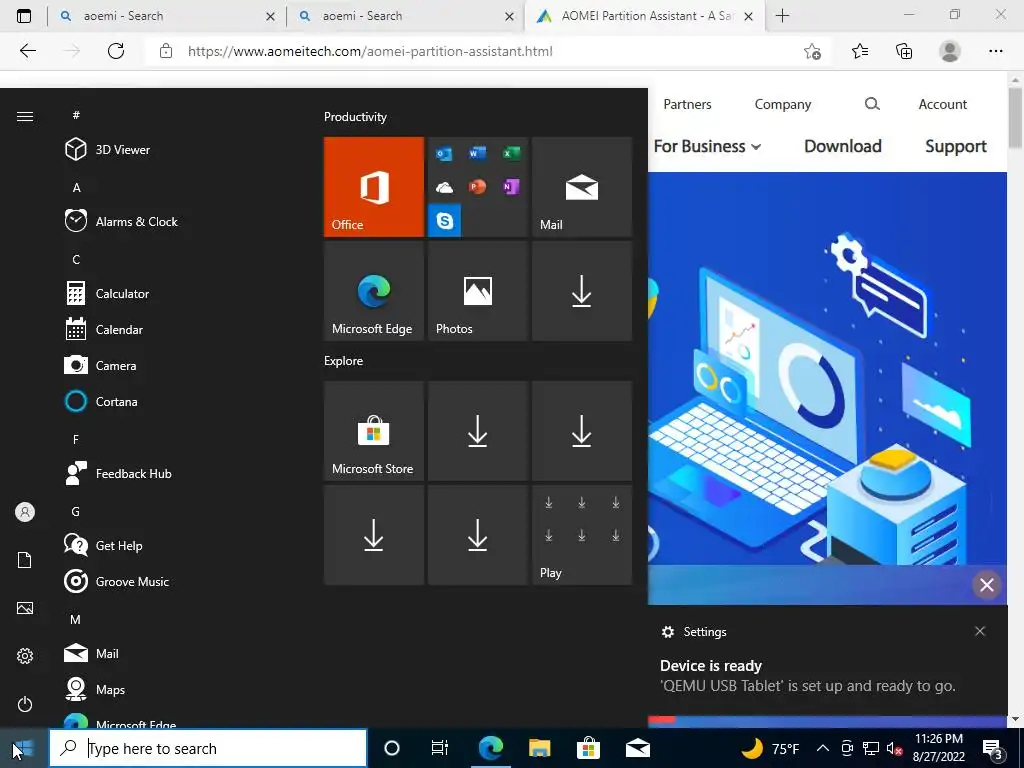Open the Microsoft Store tile
Image resolution: width=1024 pixels, height=768 pixels.
(374, 431)
